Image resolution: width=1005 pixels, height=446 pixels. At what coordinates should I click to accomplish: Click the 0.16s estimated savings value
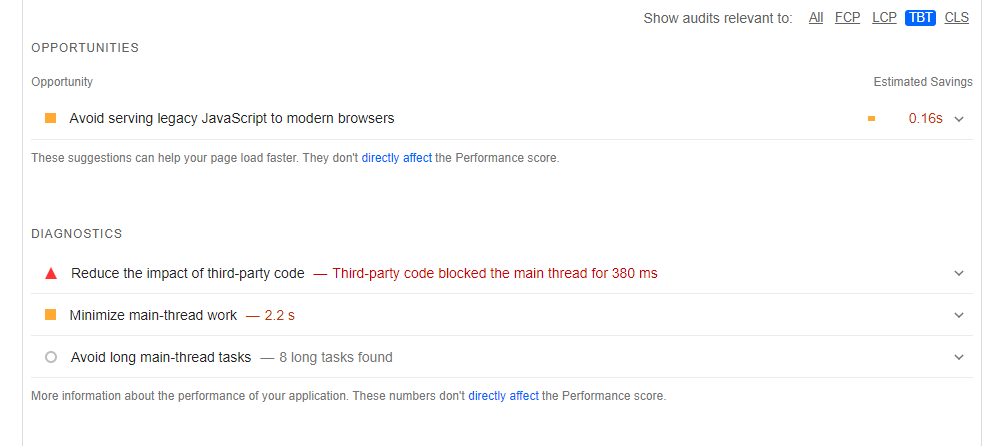click(925, 118)
